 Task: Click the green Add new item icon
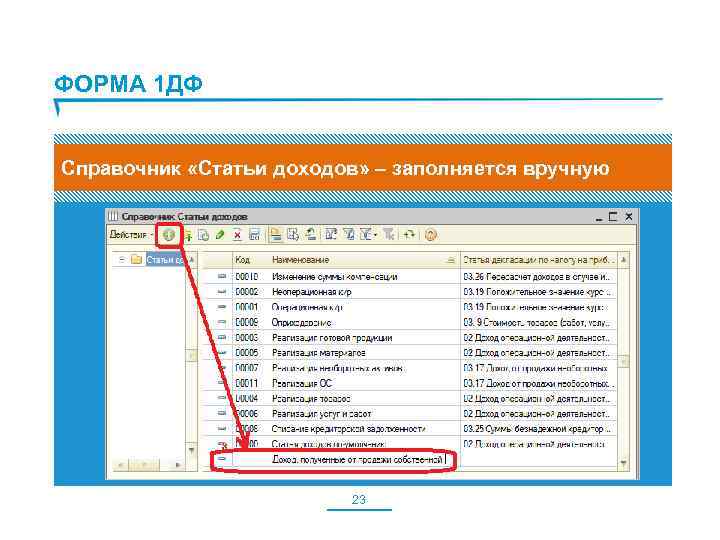tap(169, 235)
